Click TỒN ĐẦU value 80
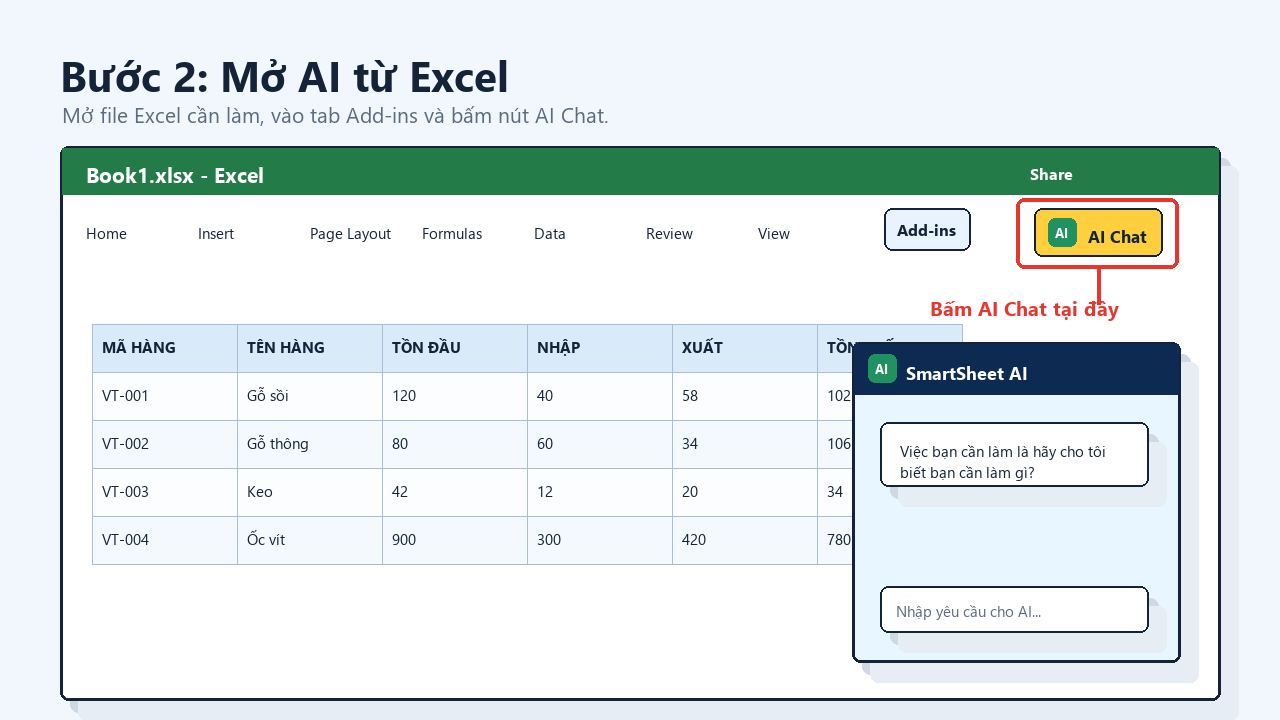This screenshot has width=1280, height=720. click(x=455, y=444)
